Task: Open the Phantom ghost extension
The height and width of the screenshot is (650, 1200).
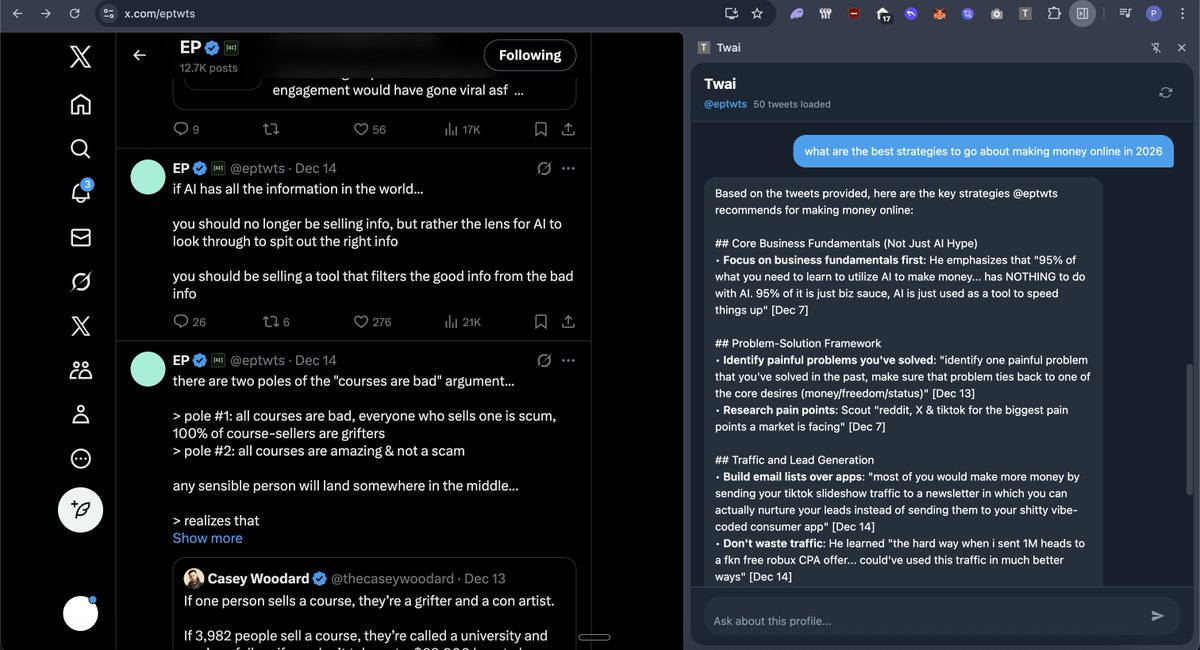Action: [x=797, y=14]
